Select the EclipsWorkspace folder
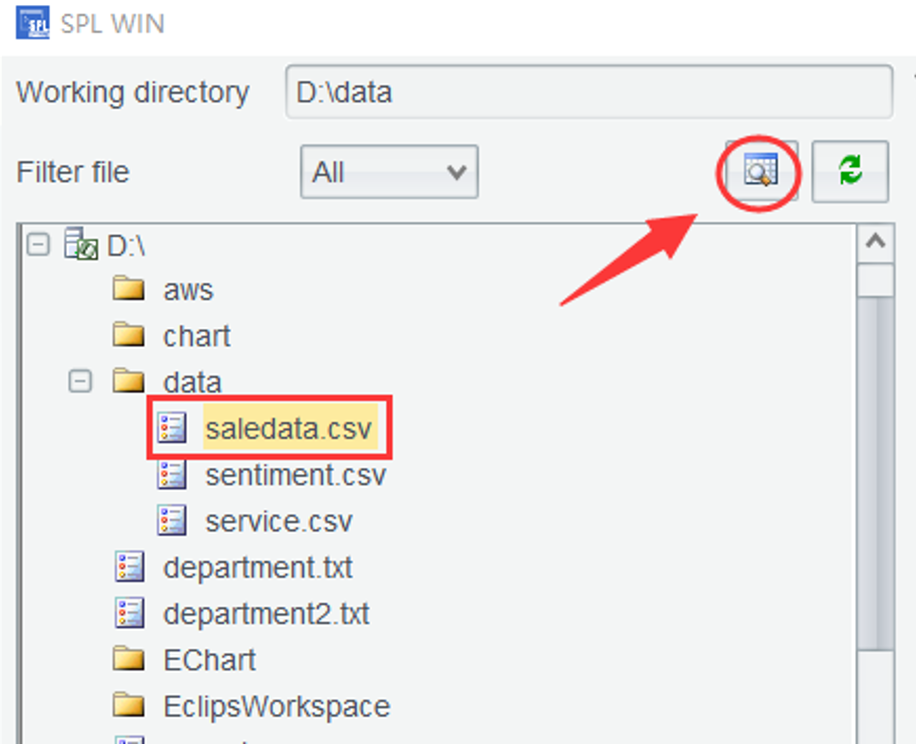 coord(276,706)
